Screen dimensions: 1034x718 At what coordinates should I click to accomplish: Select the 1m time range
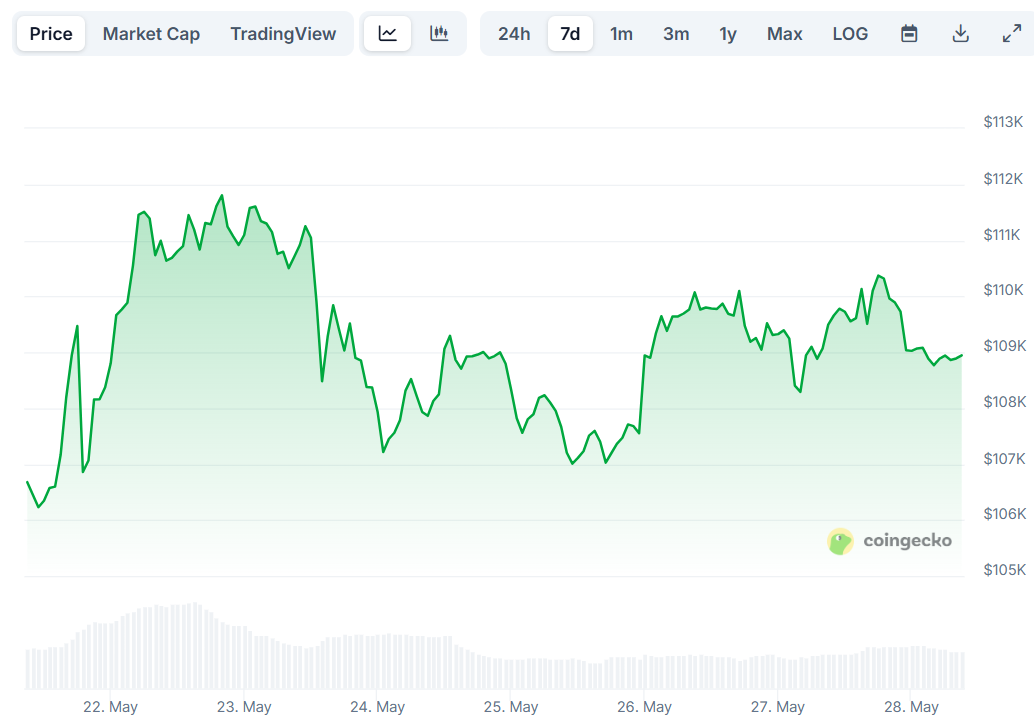(621, 34)
